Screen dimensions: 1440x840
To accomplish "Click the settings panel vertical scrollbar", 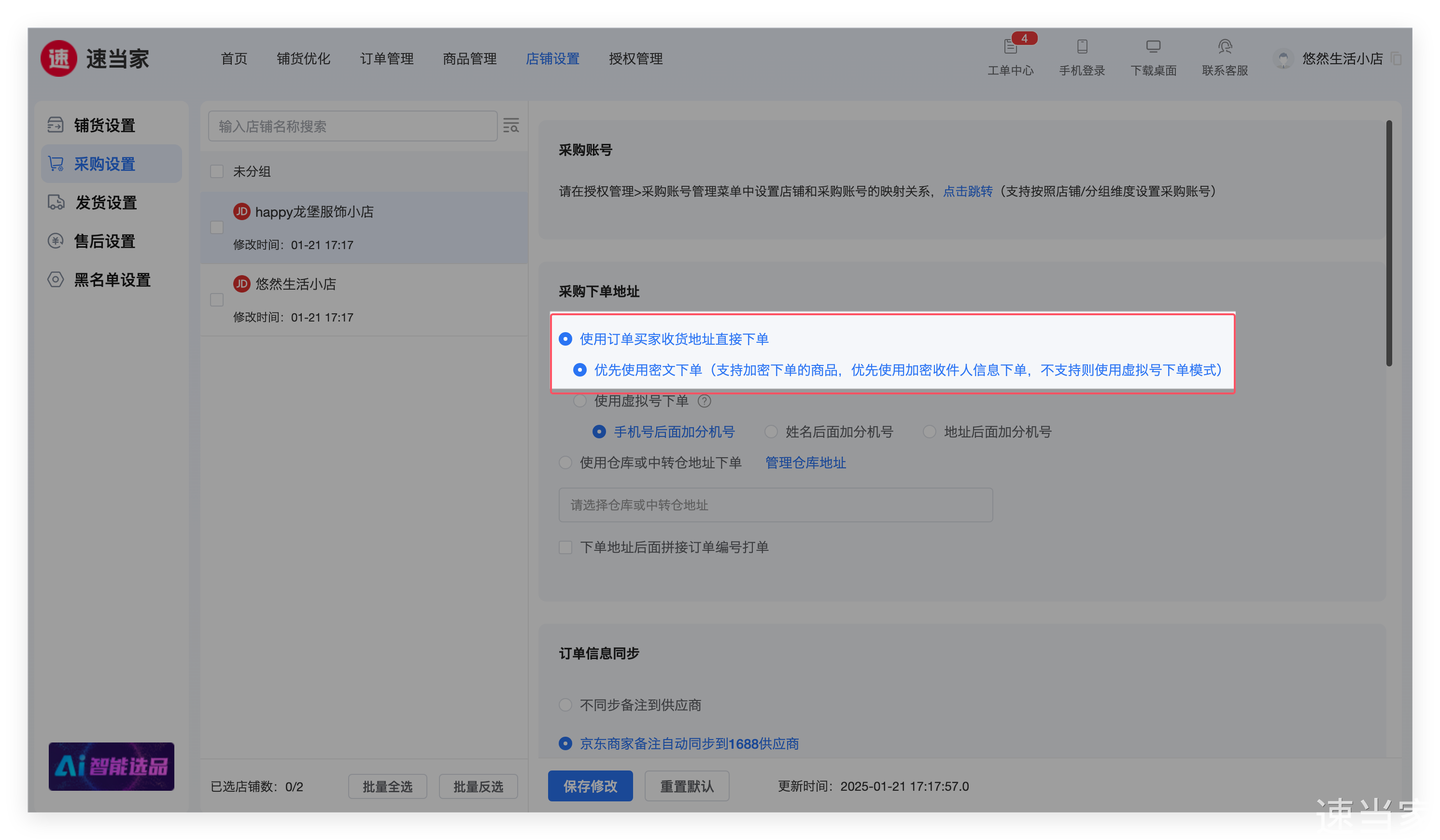I will point(1389,243).
